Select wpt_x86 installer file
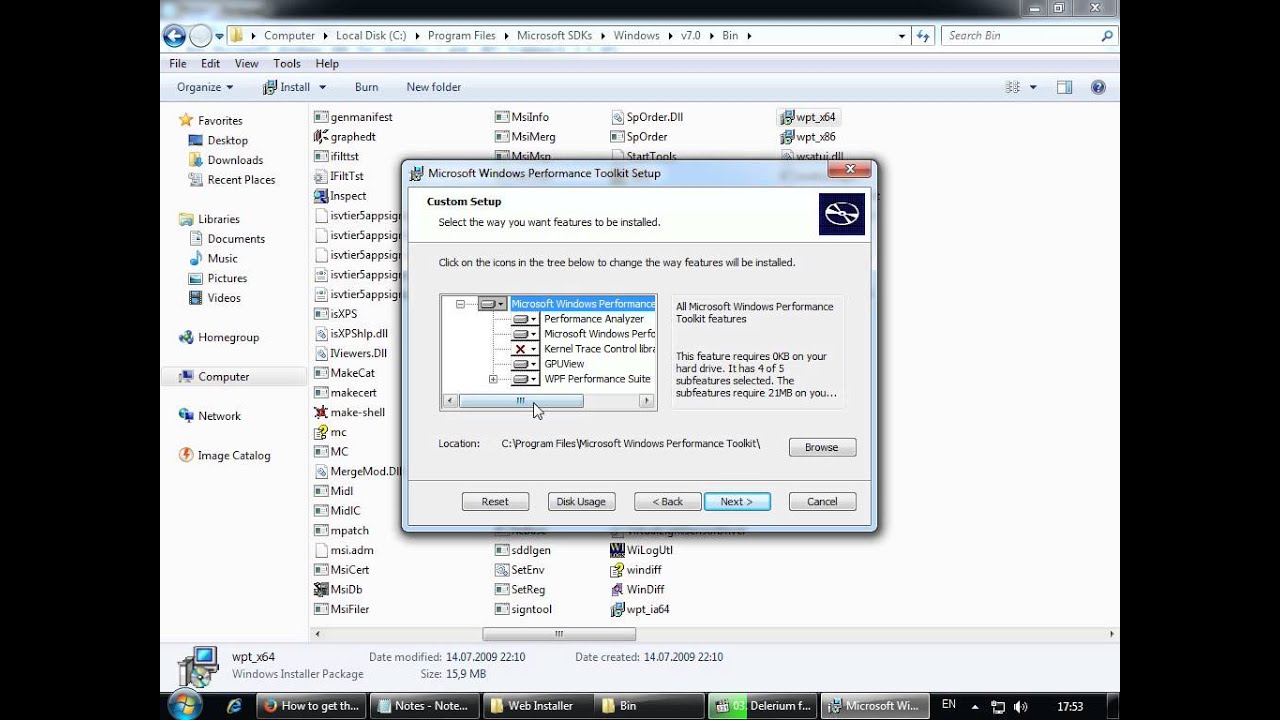 (808, 137)
